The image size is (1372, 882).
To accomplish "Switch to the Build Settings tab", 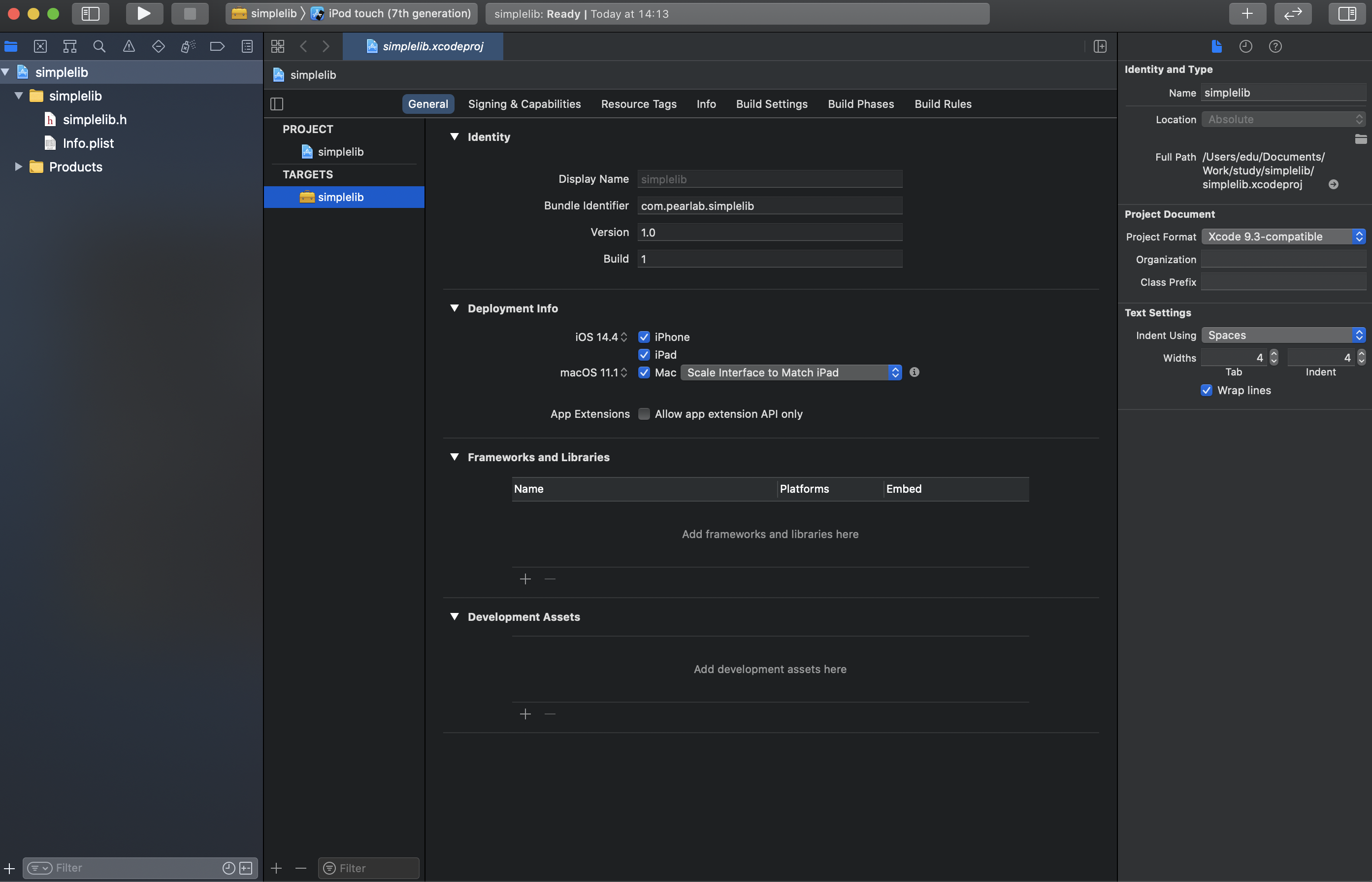I will coord(771,103).
